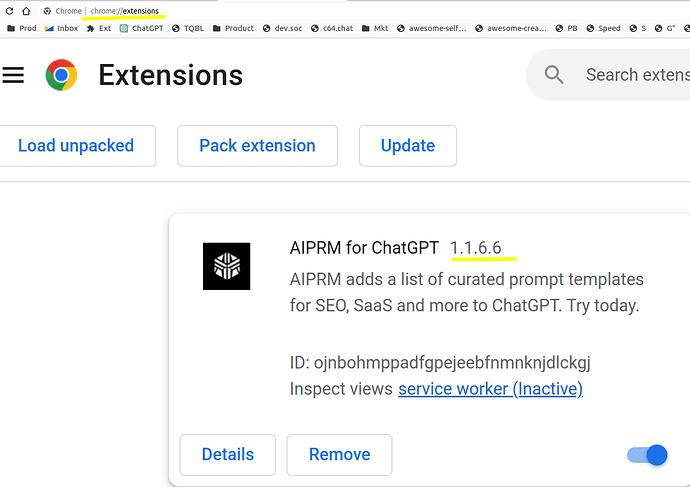Click the Chrome logo beside Extensions

61,75
